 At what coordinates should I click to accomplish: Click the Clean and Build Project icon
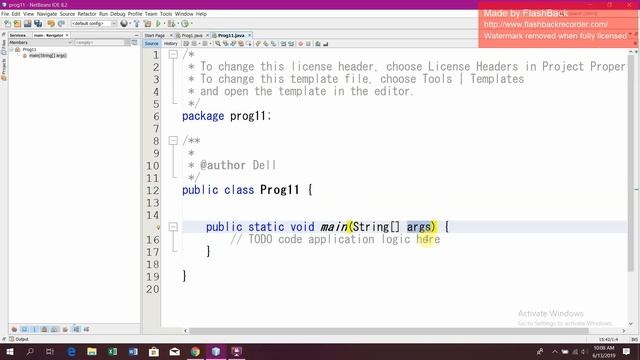[x=147, y=24]
